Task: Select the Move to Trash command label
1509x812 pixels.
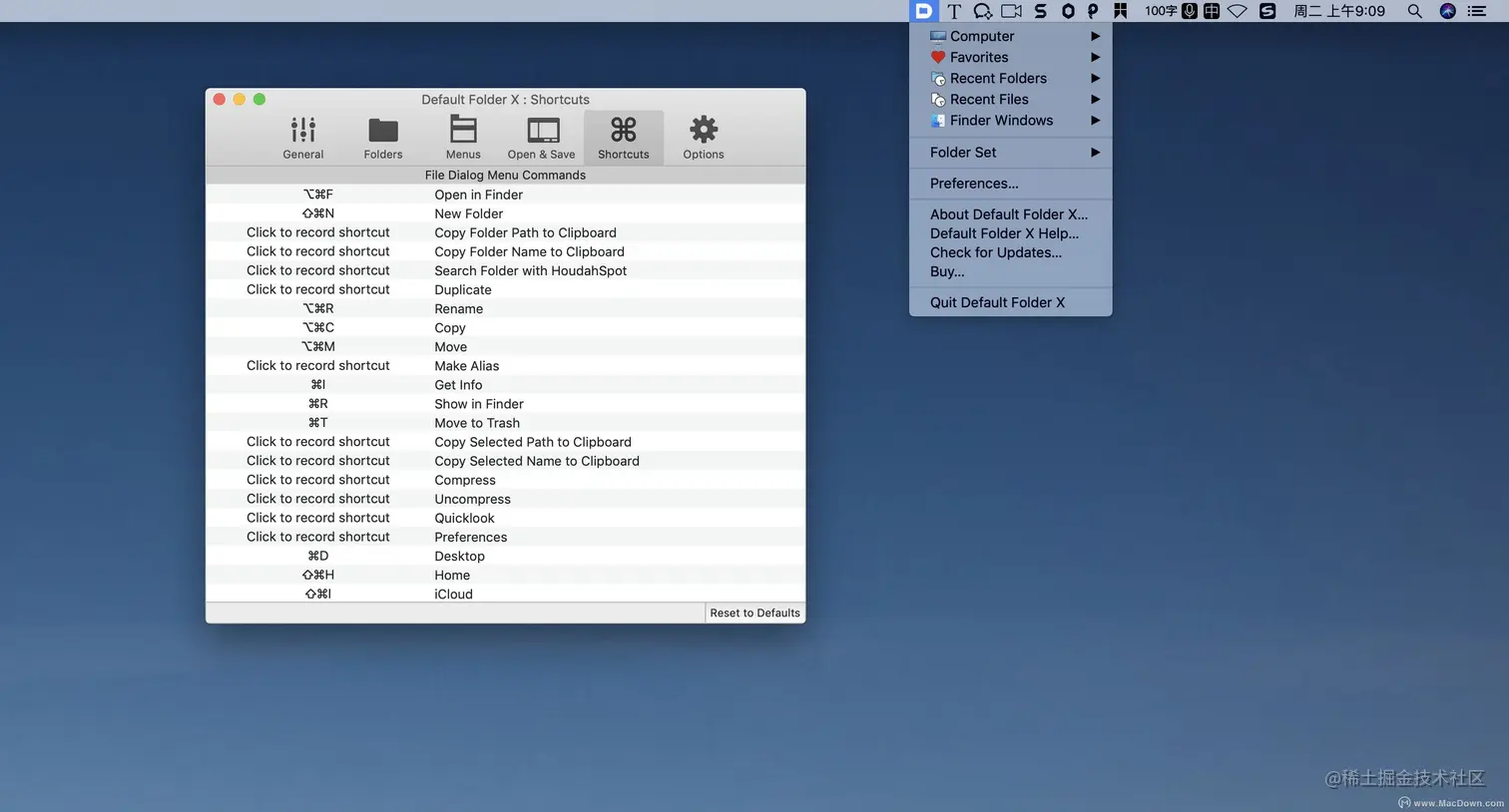Action: pyautogui.click(x=477, y=423)
